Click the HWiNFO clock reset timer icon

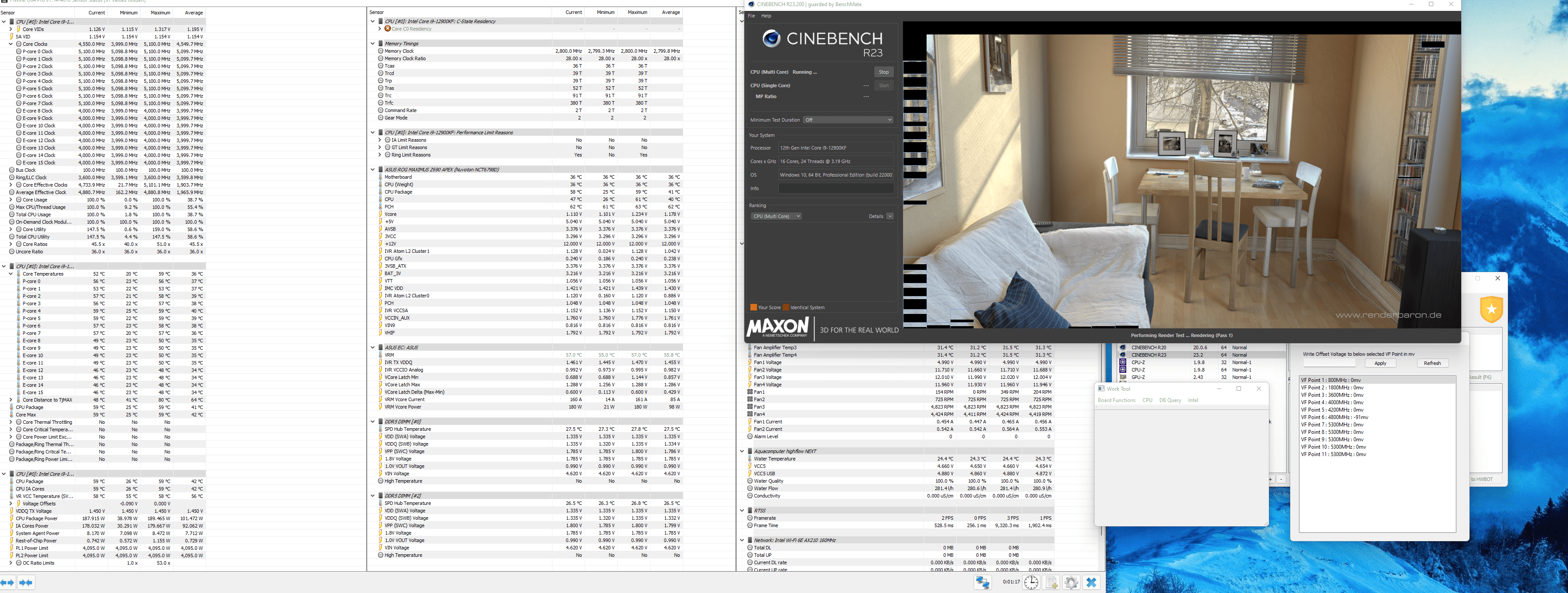tap(1030, 582)
